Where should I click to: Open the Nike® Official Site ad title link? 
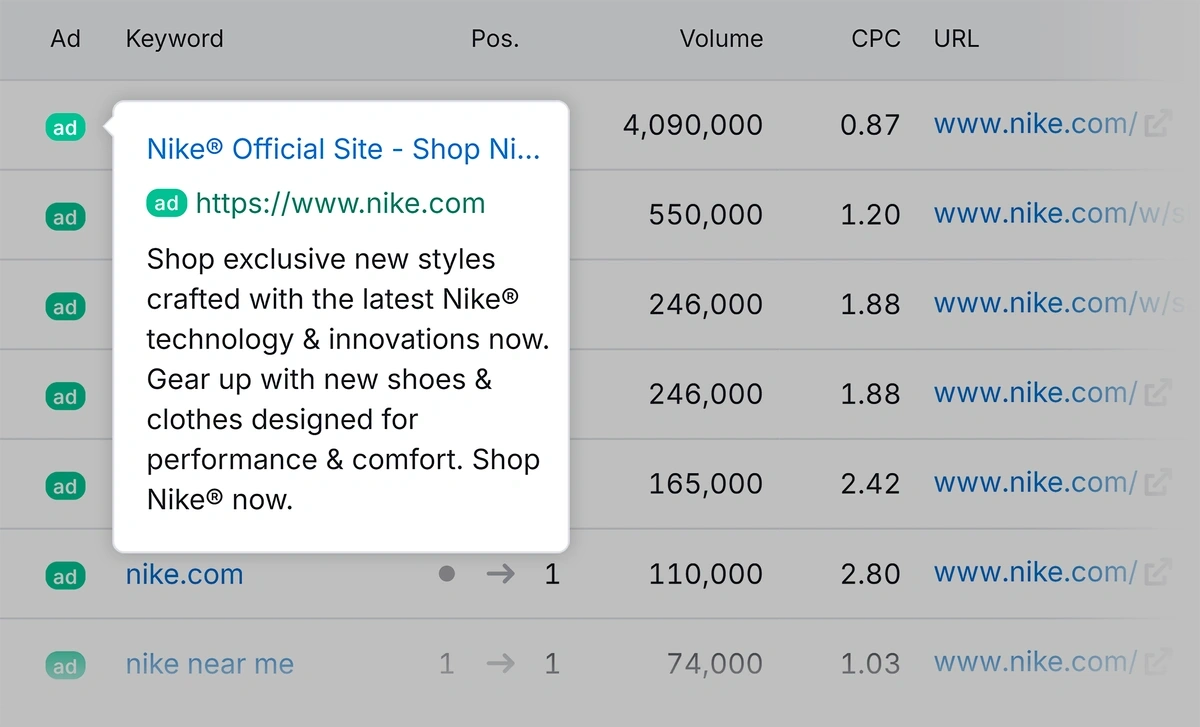click(343, 149)
